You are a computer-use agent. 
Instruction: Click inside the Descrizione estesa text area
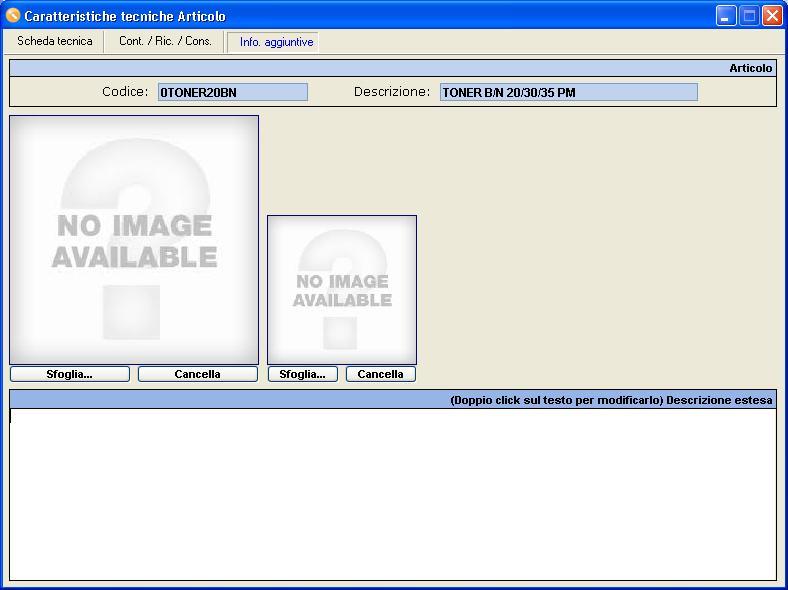393,495
